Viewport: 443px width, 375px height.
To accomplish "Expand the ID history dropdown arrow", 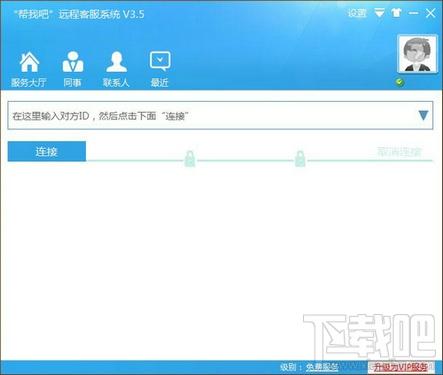I will 423,115.
